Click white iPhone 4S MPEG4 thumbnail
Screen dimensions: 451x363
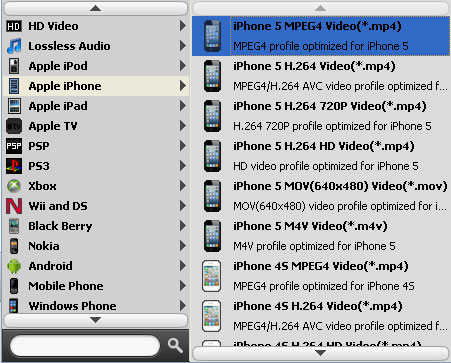[212, 276]
